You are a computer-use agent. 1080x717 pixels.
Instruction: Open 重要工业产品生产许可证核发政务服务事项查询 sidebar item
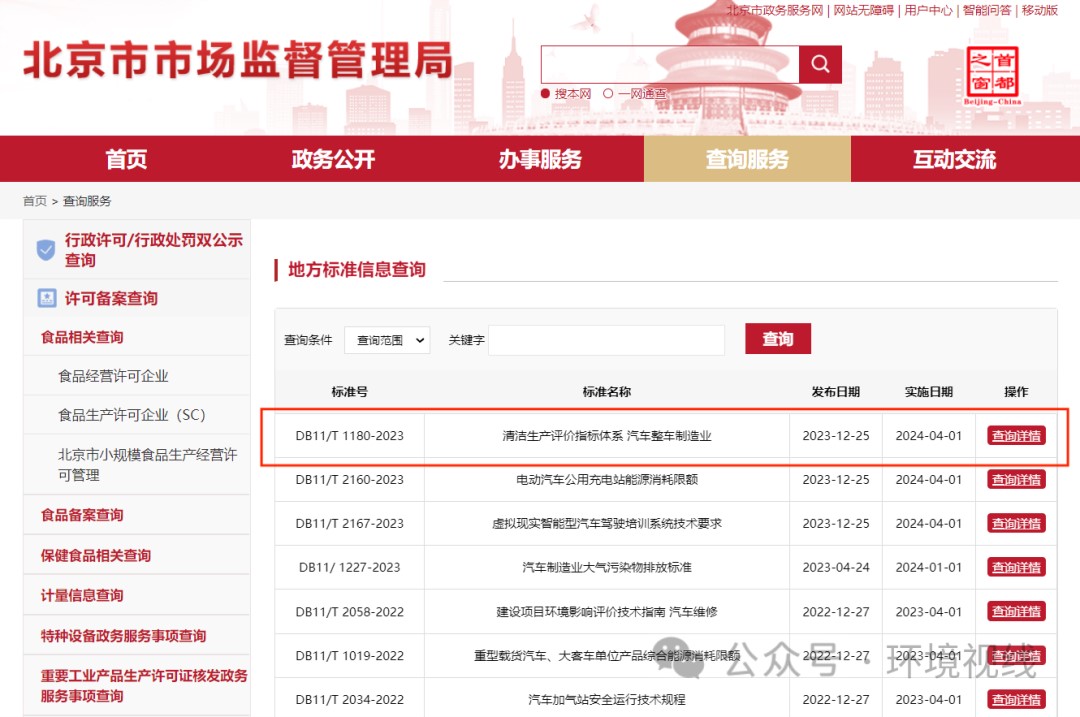pos(144,685)
